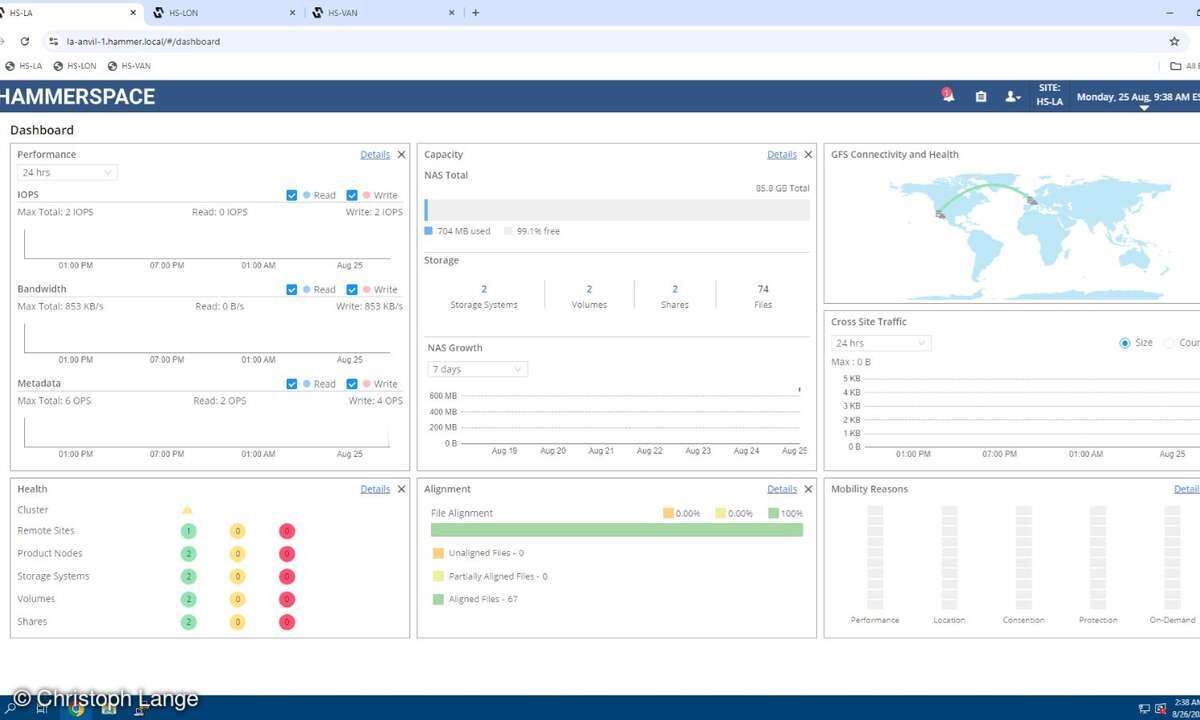Image resolution: width=1200 pixels, height=720 pixels.
Task: Uncheck the IOPS Read checkbox
Action: click(292, 195)
